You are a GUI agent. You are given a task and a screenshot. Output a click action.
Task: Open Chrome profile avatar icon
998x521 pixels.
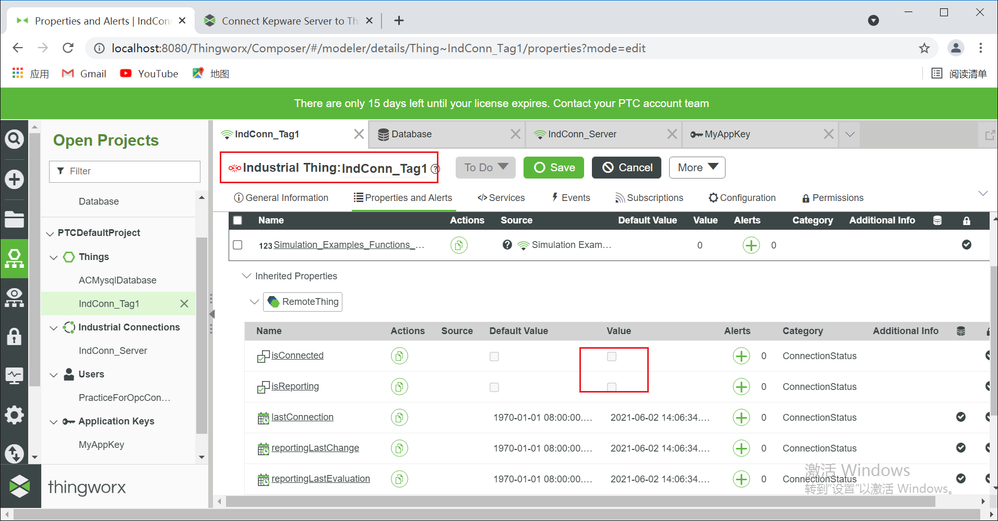[955, 48]
